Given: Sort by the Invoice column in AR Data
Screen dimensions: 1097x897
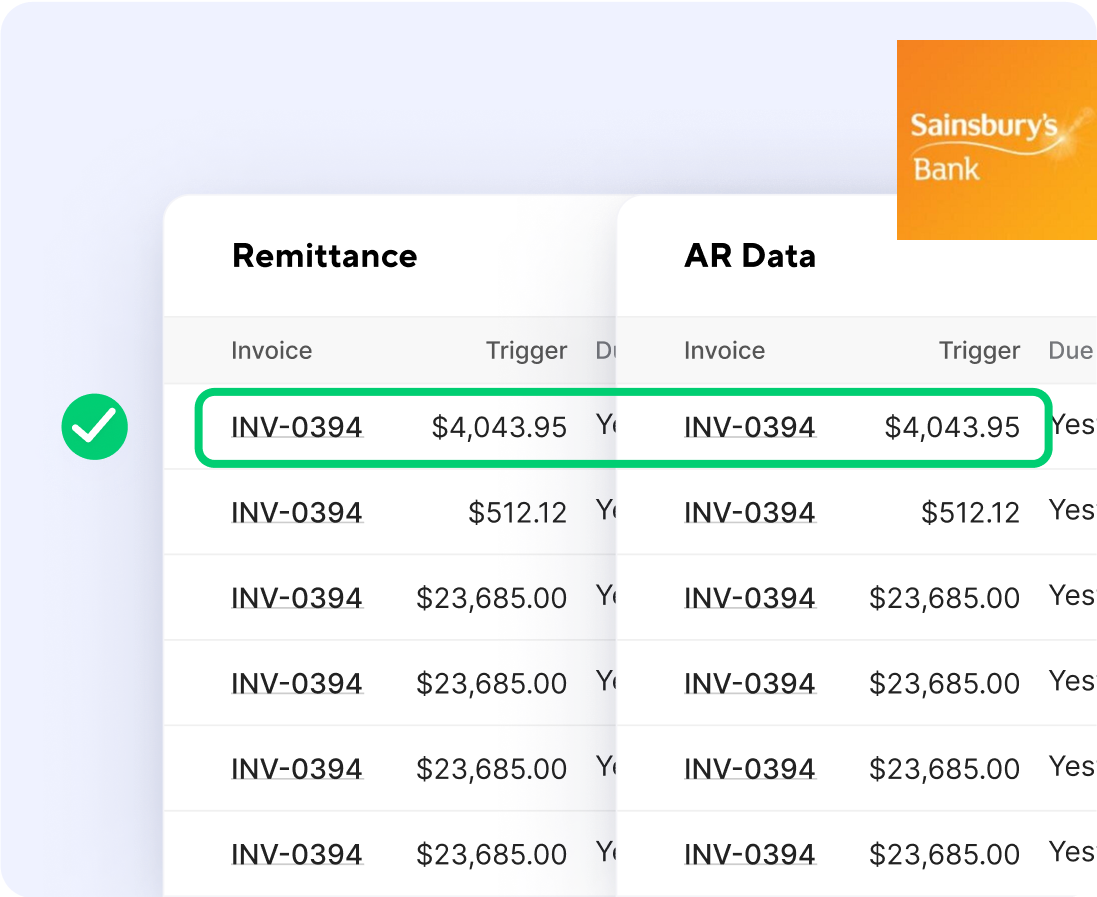Looking at the screenshot, I should [x=724, y=351].
